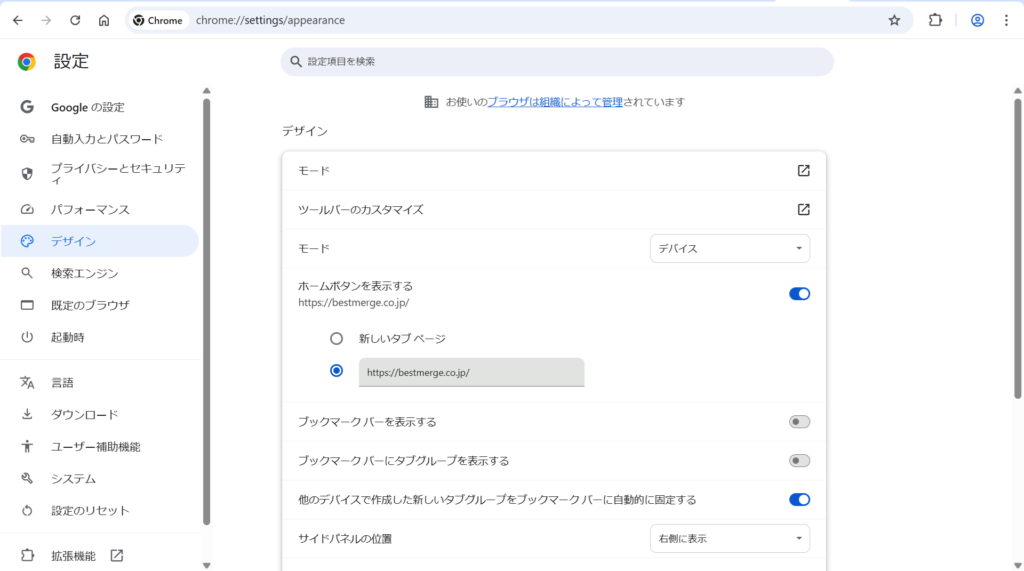Image resolution: width=1024 pixels, height=571 pixels.
Task: Click the browser back arrow
Action: pos(17,20)
